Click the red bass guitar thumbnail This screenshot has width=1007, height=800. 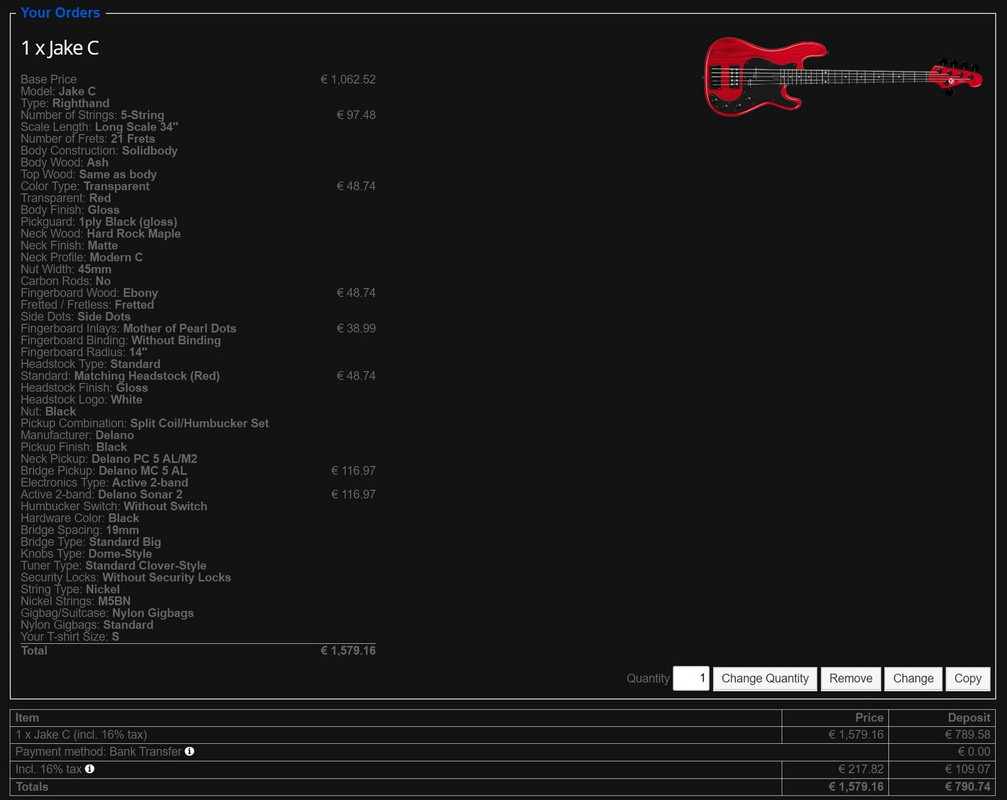pyautogui.click(x=842, y=77)
